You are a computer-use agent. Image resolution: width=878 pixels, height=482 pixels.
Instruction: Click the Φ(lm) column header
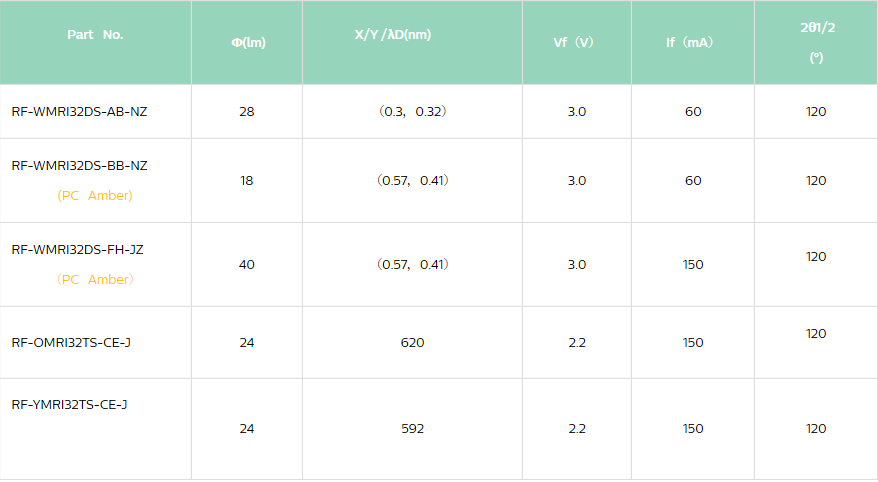pyautogui.click(x=247, y=42)
